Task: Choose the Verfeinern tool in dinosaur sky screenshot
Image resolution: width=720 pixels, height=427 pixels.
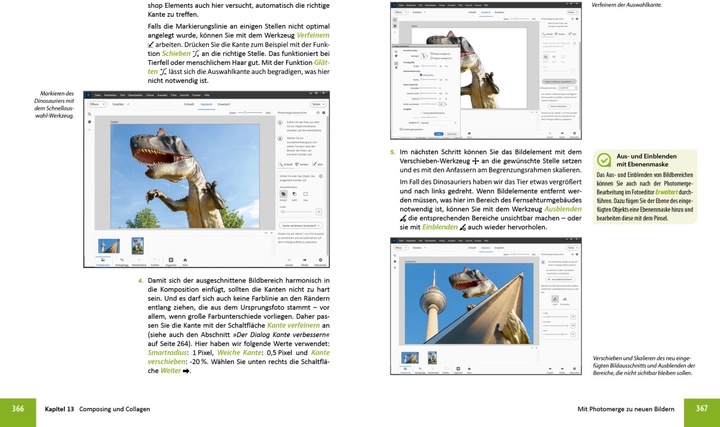Action: tap(317, 164)
